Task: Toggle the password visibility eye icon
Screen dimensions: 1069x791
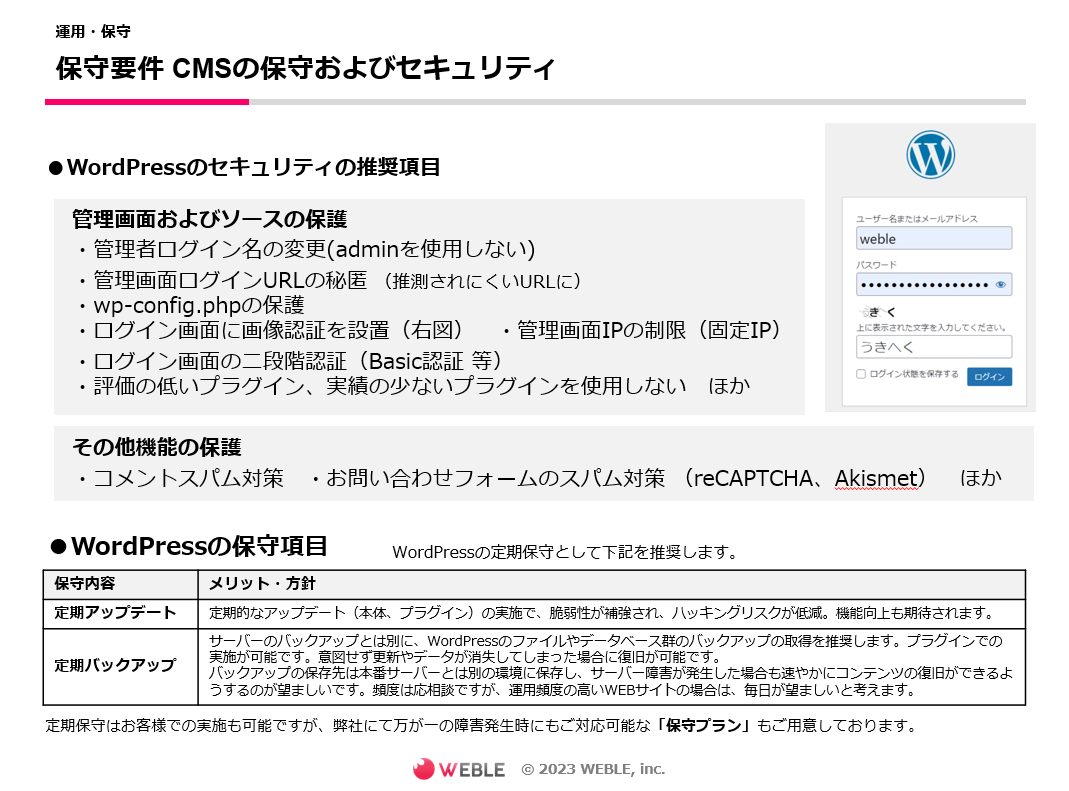Action: point(1000,284)
